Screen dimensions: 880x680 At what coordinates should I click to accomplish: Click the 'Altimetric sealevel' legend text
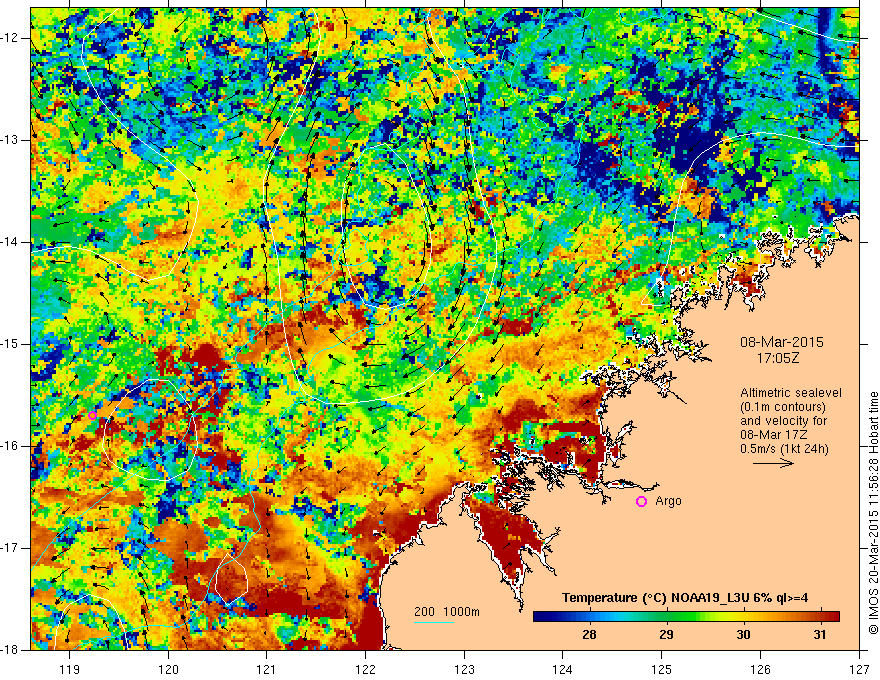[x=791, y=393]
